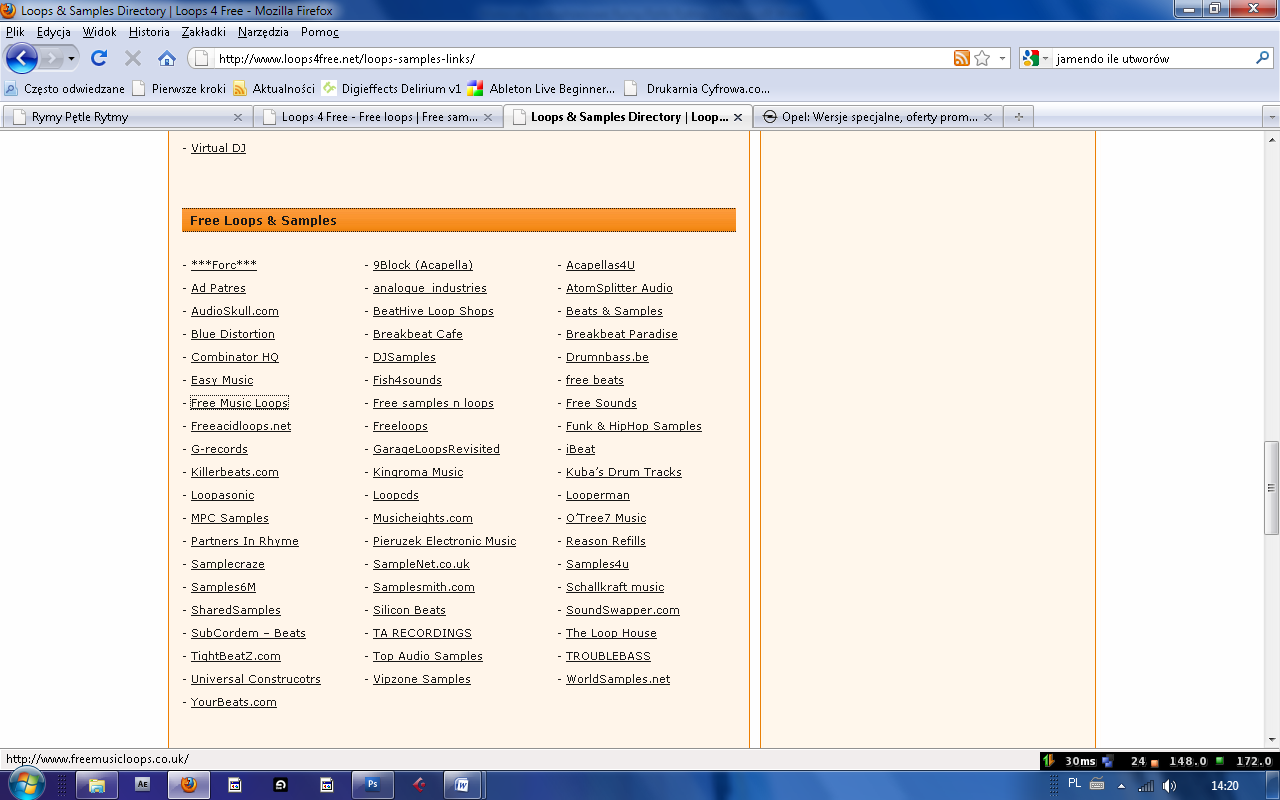This screenshot has height=800, width=1280.
Task: Click the network signal tray icon
Action: [1146, 786]
